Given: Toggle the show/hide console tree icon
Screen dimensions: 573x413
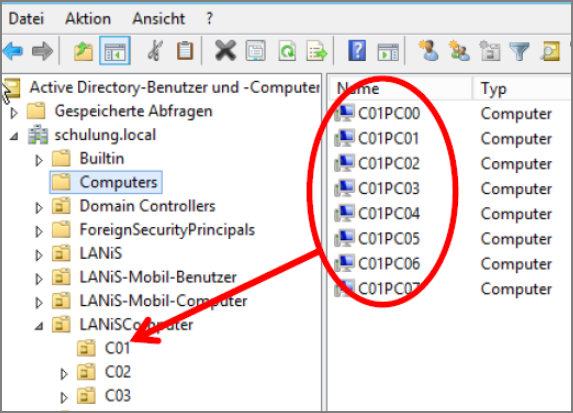Looking at the screenshot, I should point(115,51).
